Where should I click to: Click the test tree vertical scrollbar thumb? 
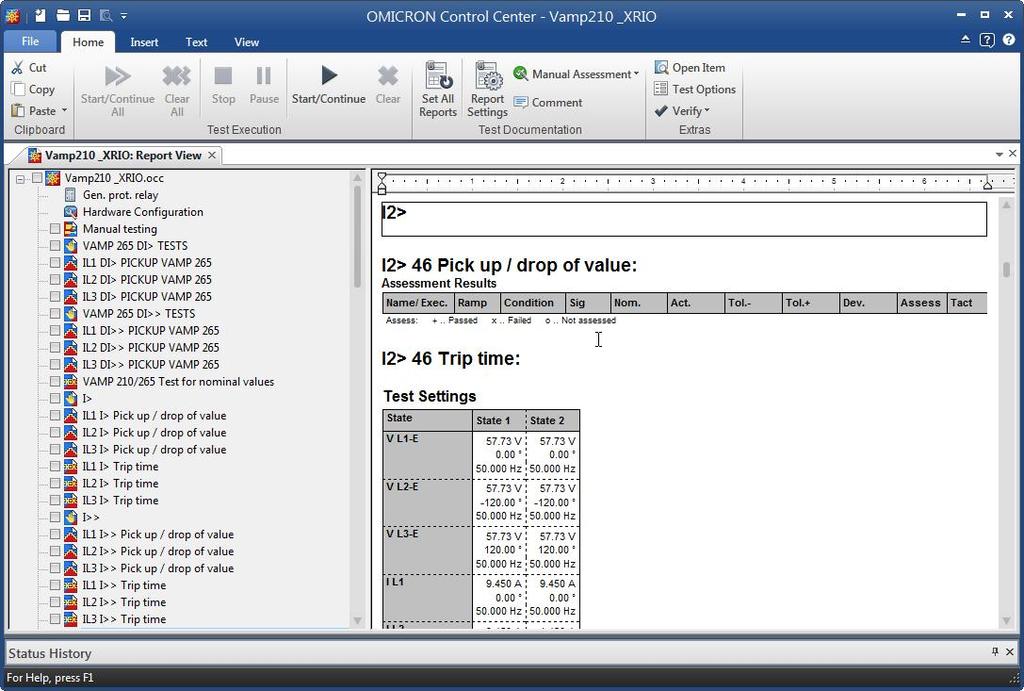[x=357, y=236]
